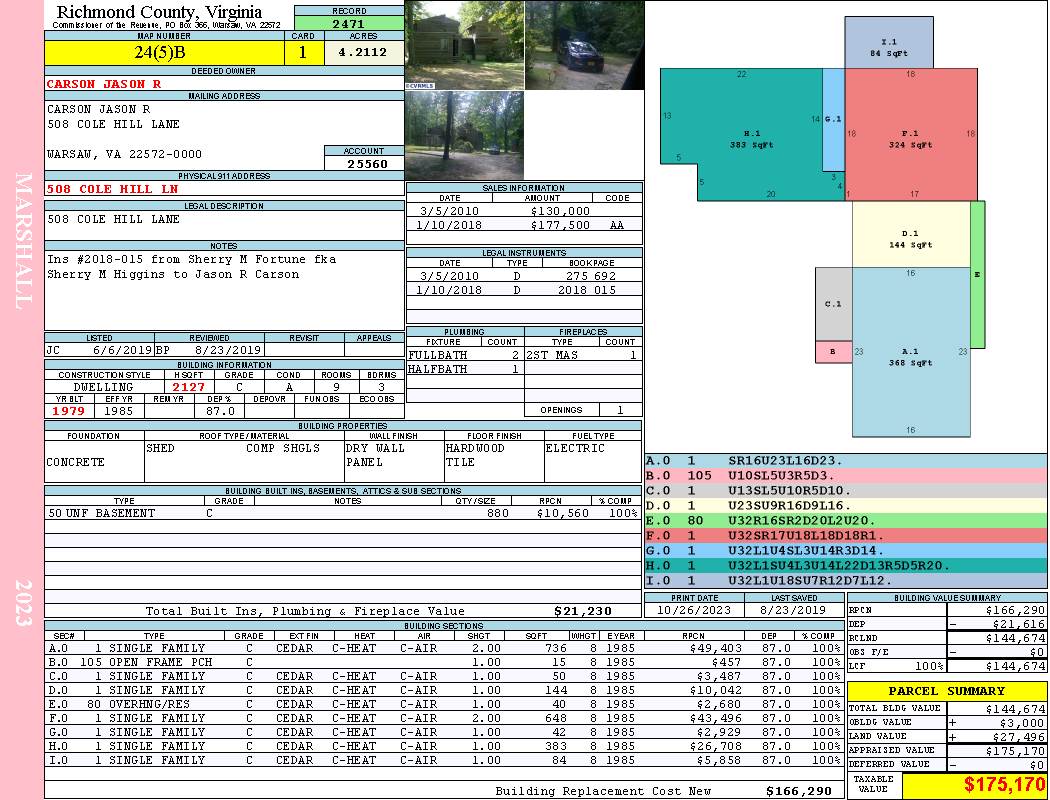Select building section E.0 OVERHNG/RES
The height and width of the screenshot is (800, 1050).
click(x=443, y=704)
